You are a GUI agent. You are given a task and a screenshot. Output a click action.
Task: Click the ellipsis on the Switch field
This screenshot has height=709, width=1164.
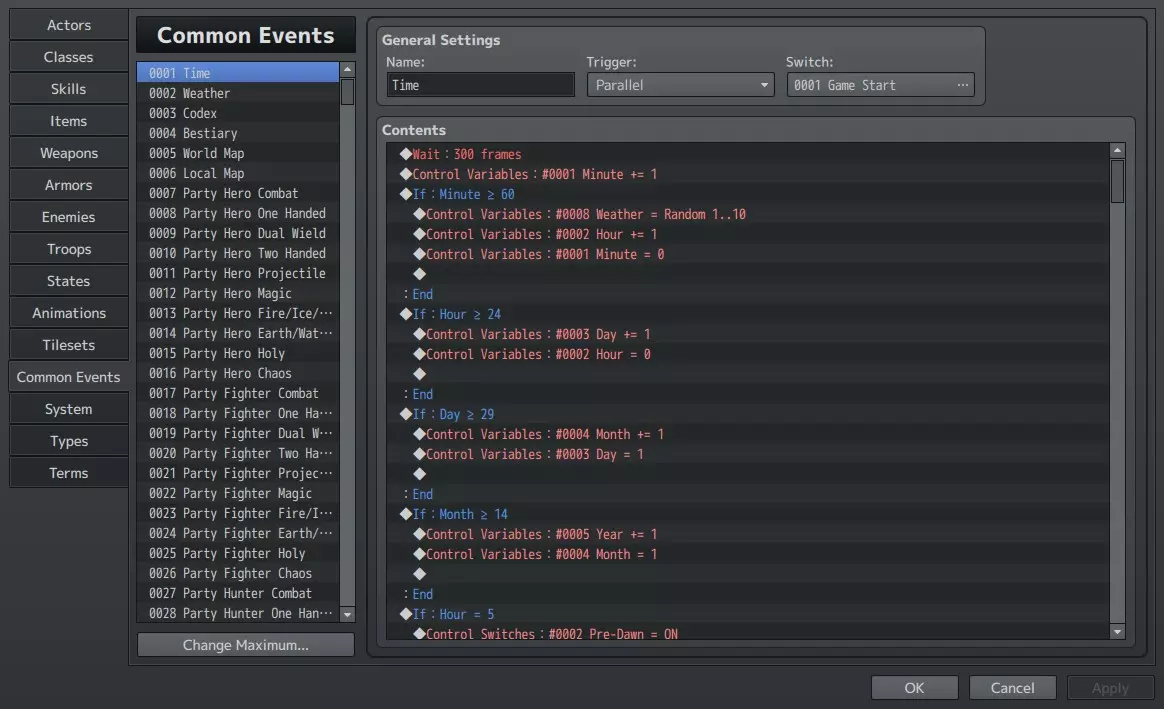962,85
